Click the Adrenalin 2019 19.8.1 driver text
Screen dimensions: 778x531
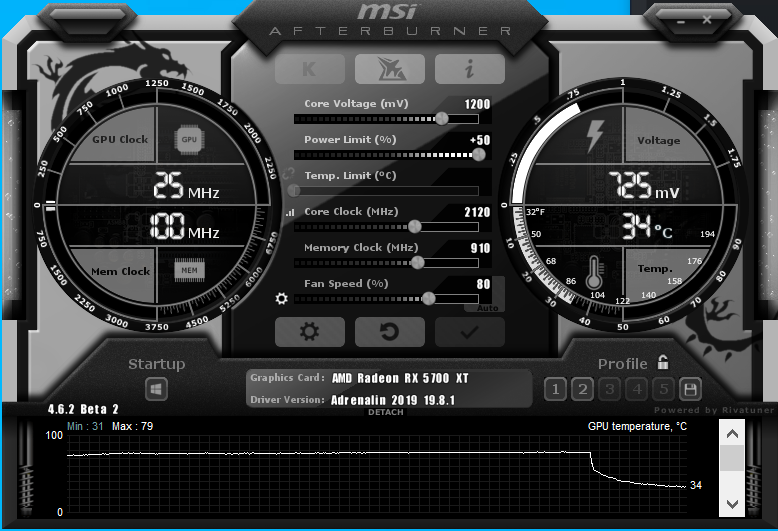(393, 400)
